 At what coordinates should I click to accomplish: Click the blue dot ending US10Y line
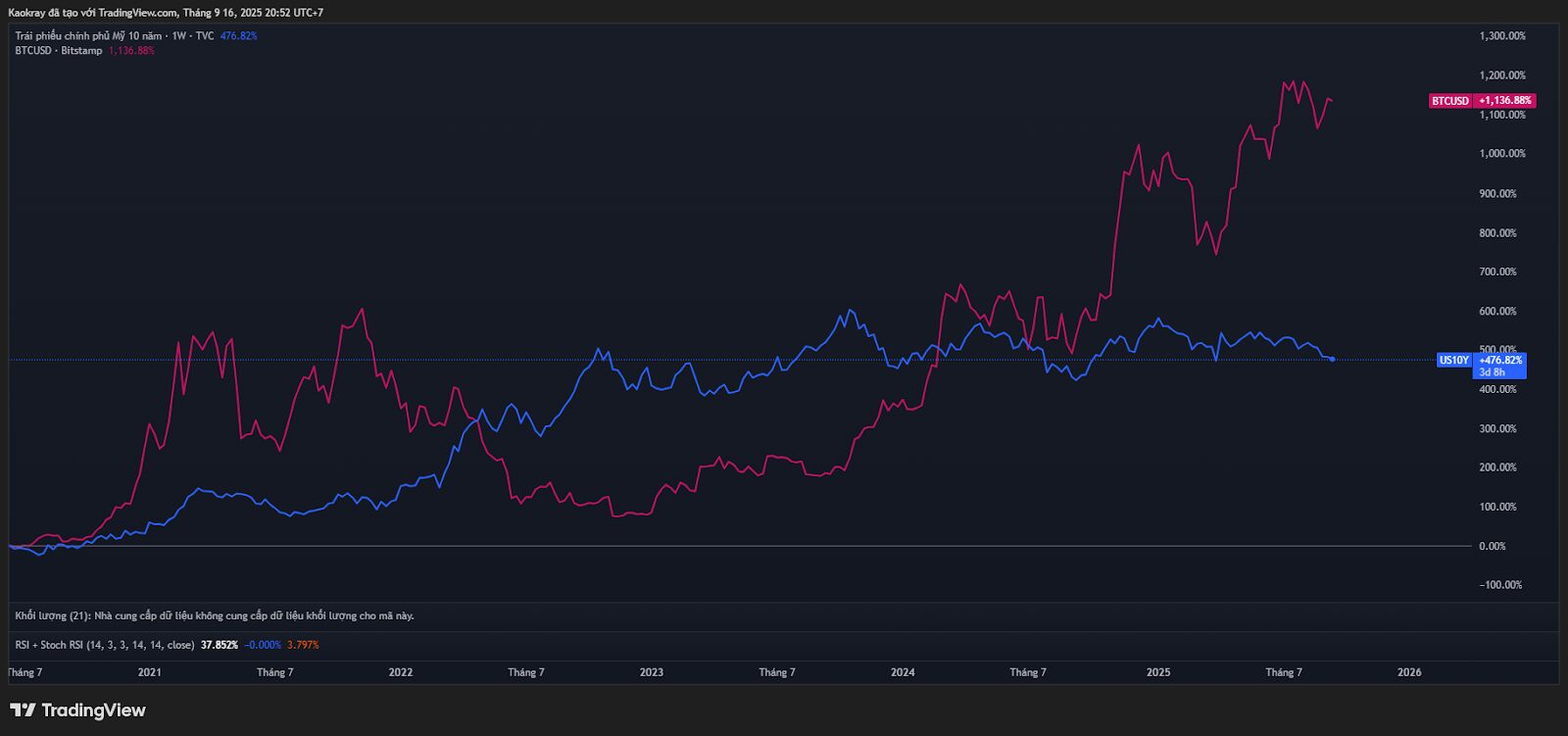tap(1332, 360)
